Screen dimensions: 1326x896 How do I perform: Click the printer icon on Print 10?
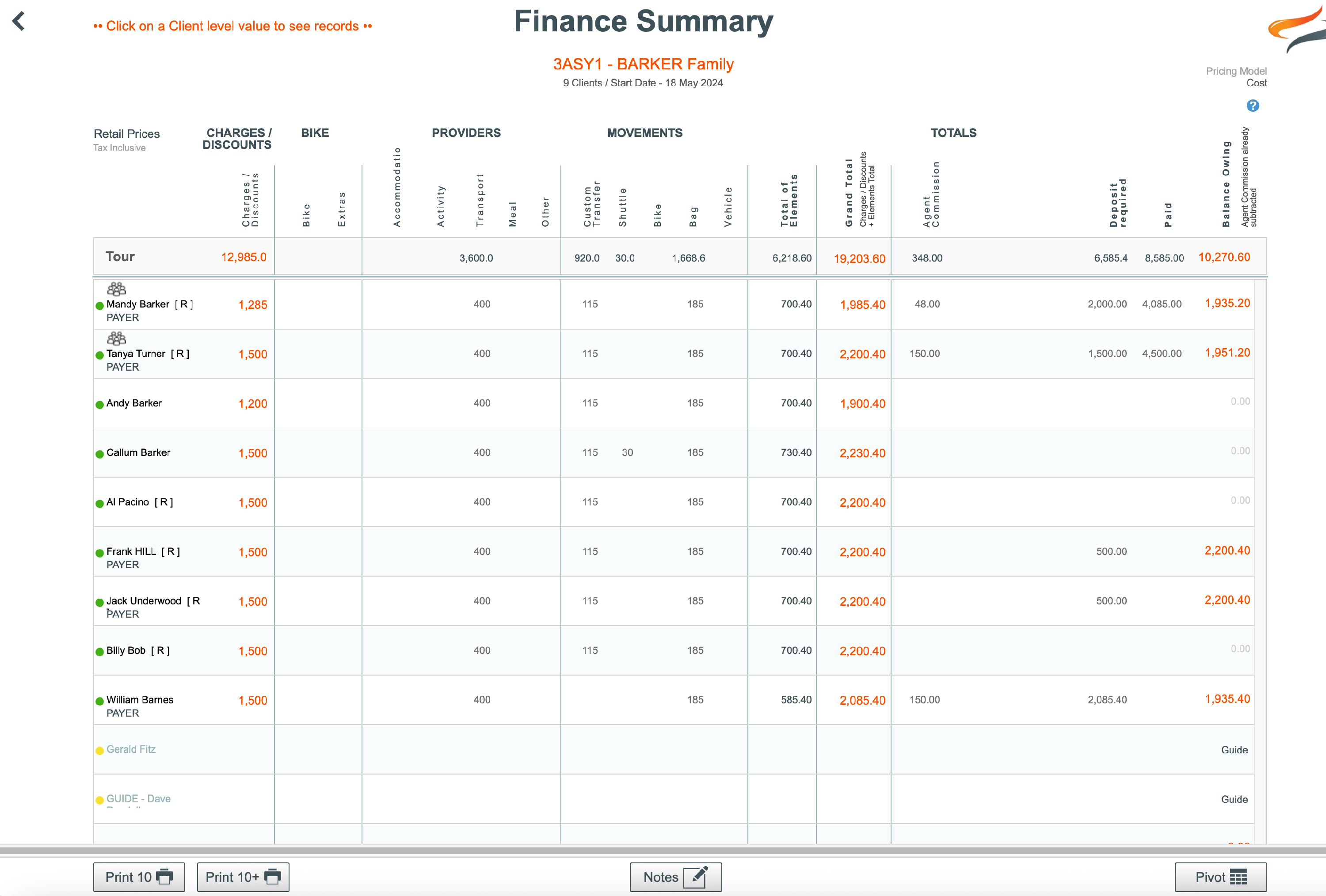click(164, 877)
